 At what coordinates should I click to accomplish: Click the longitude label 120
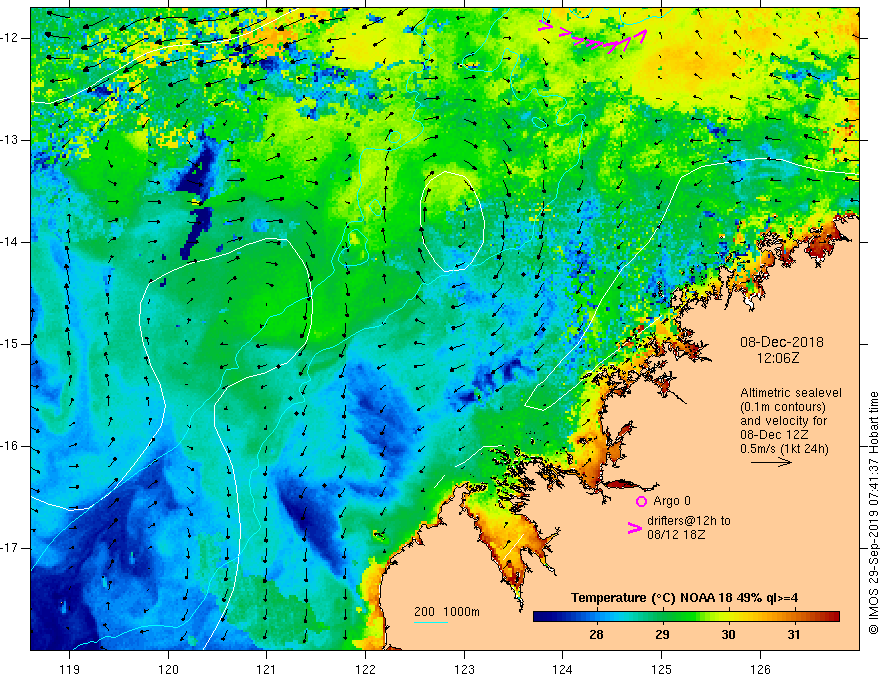[168, 669]
